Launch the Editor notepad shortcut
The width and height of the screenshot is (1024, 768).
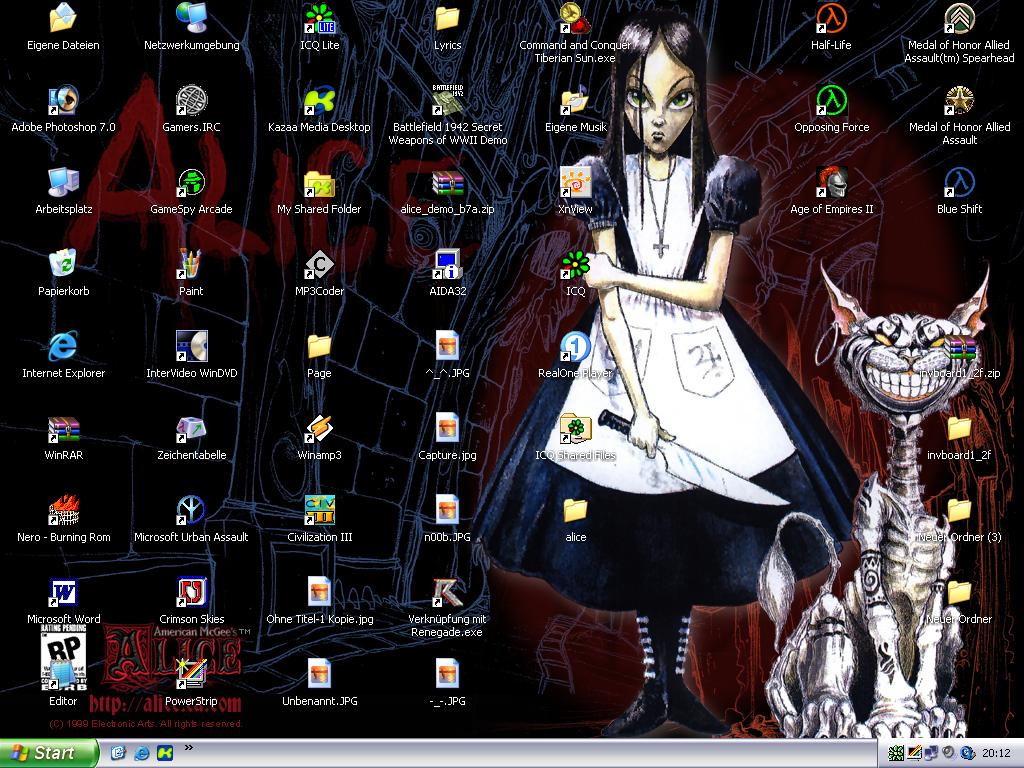[x=63, y=675]
